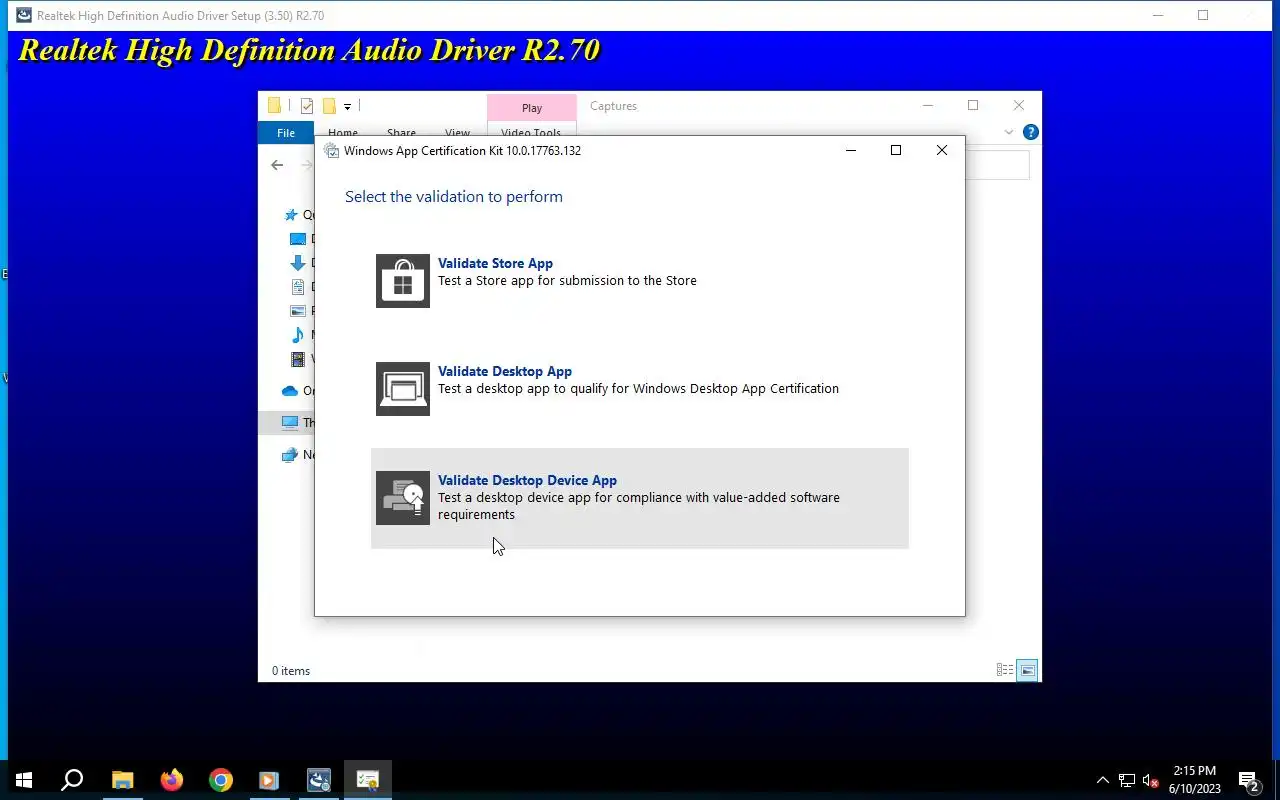This screenshot has height=800, width=1280.
Task: Open the Customize Quick Access Toolbar dropdown
Action: (x=347, y=106)
